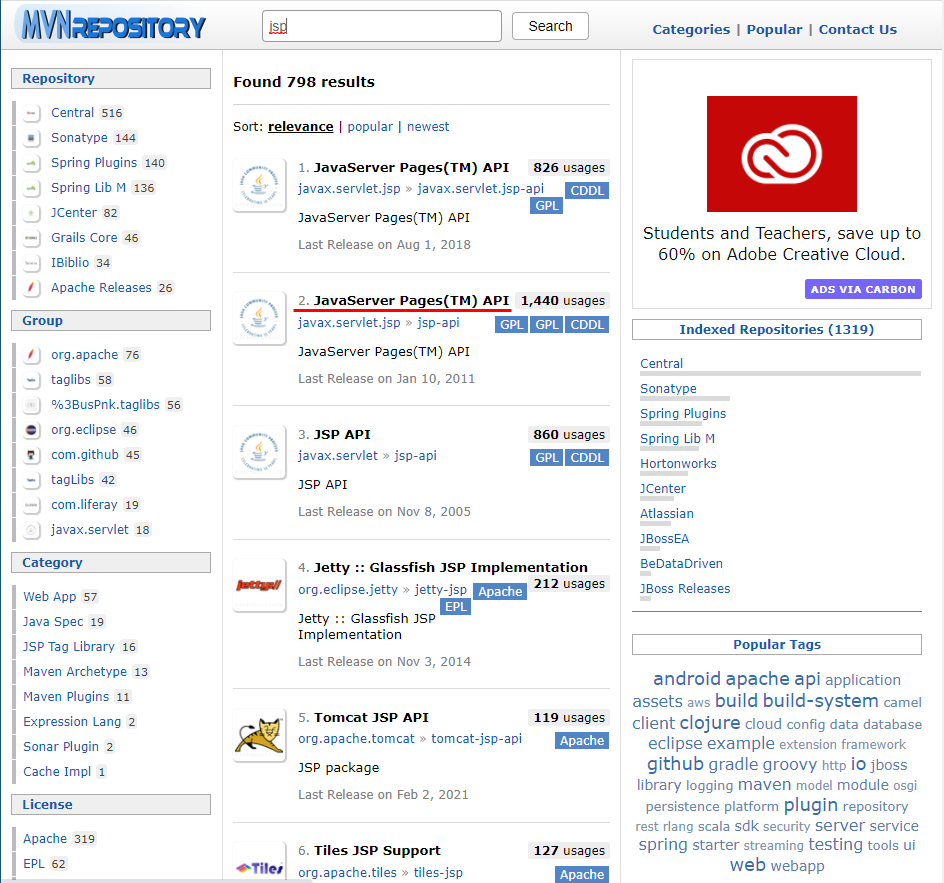The height and width of the screenshot is (883, 944).
Task: Click the ADS VIA CARBON button
Action: (x=863, y=289)
